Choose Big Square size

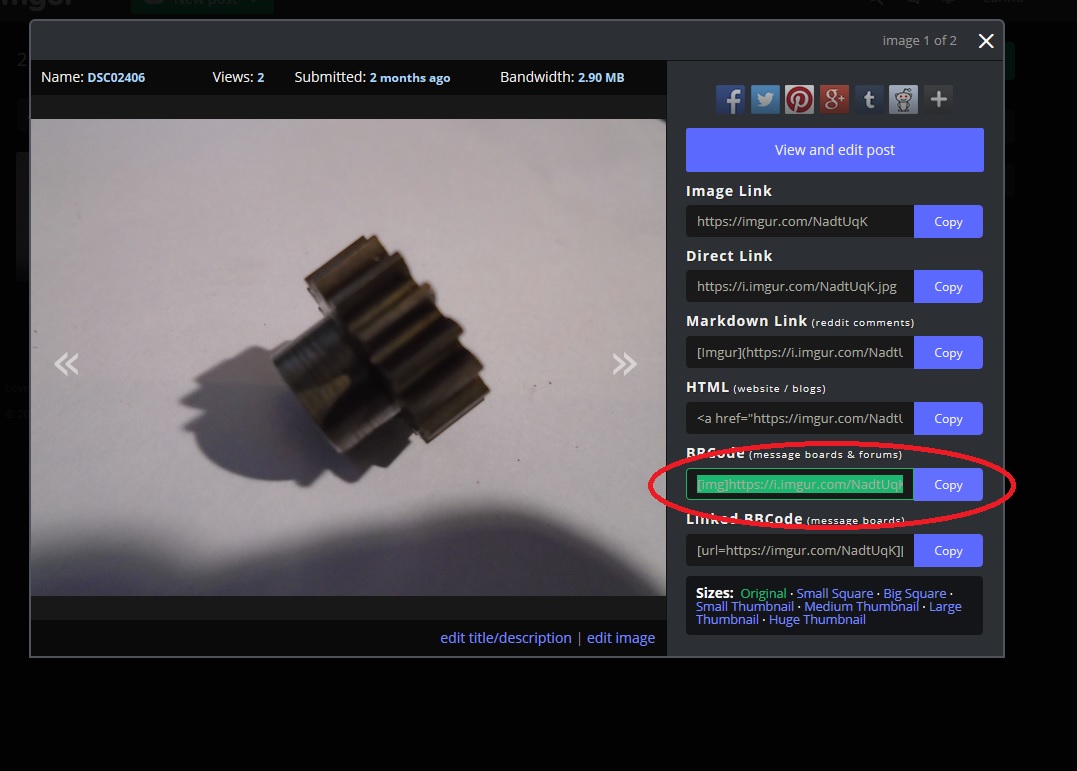click(914, 593)
